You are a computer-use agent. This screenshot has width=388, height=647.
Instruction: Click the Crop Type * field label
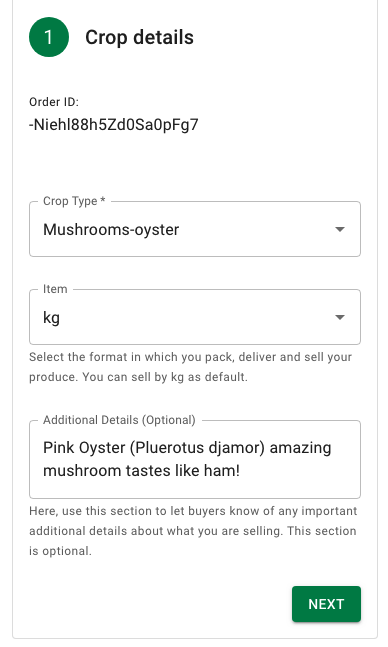click(74, 201)
